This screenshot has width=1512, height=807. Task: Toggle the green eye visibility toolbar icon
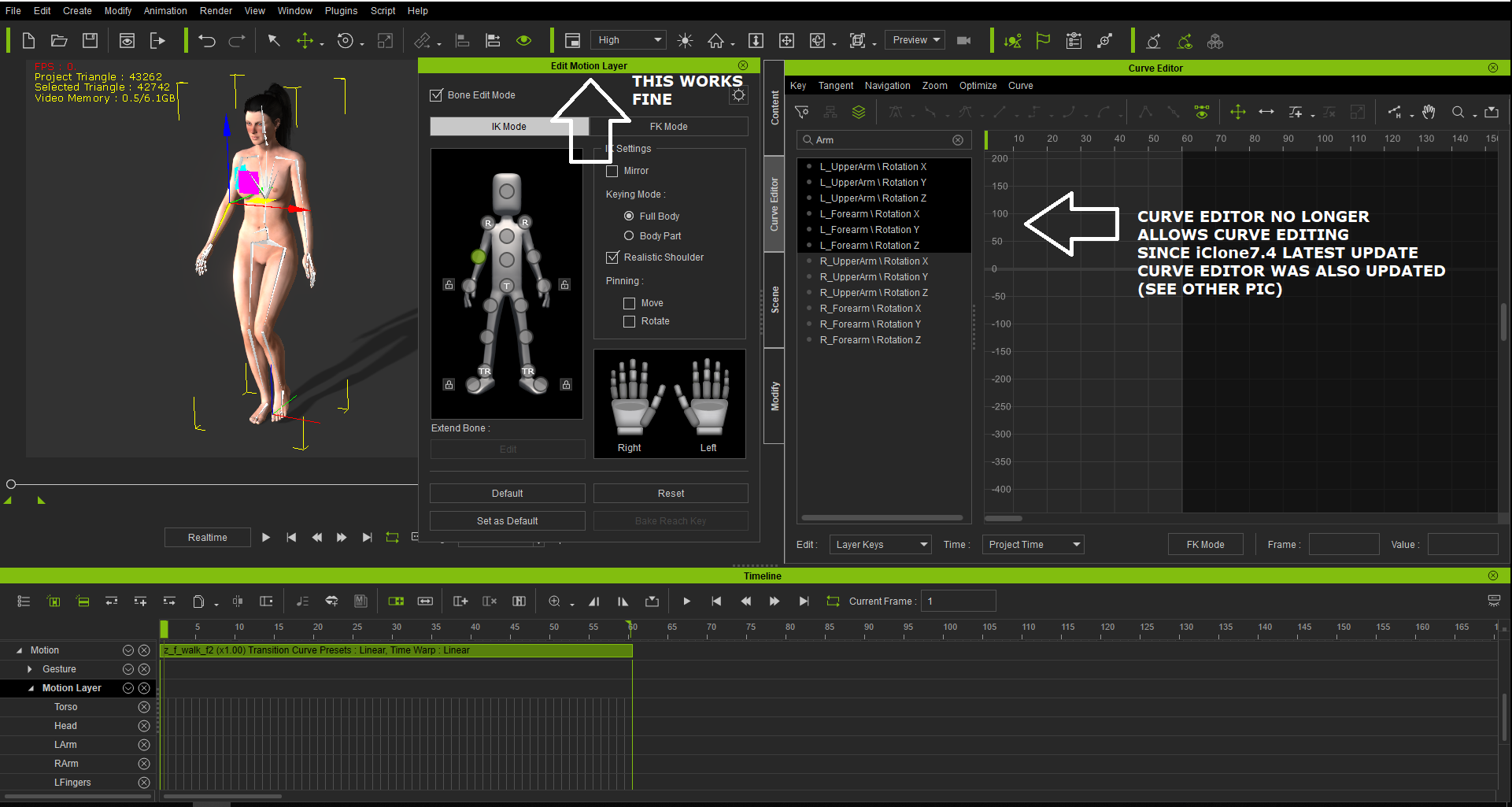click(523, 41)
